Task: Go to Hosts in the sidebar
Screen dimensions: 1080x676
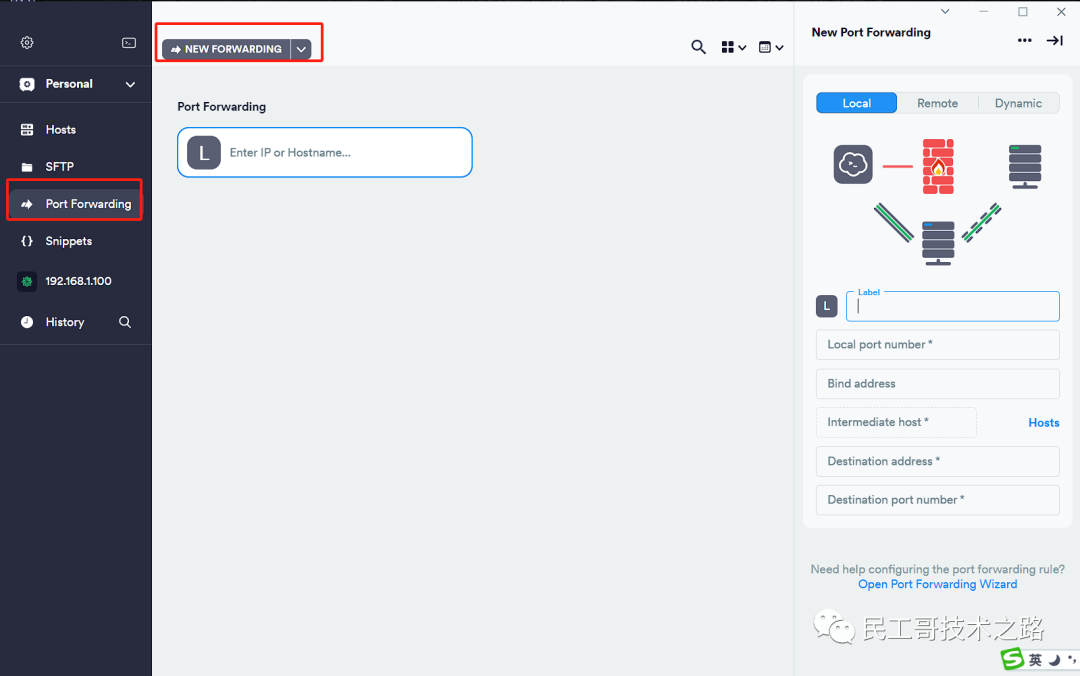Action: pos(60,130)
